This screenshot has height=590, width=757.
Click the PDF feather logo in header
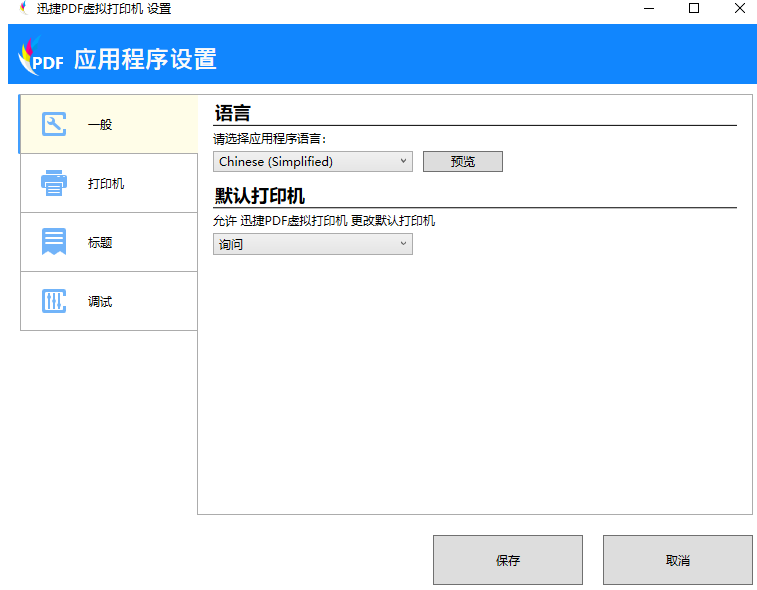(41, 56)
